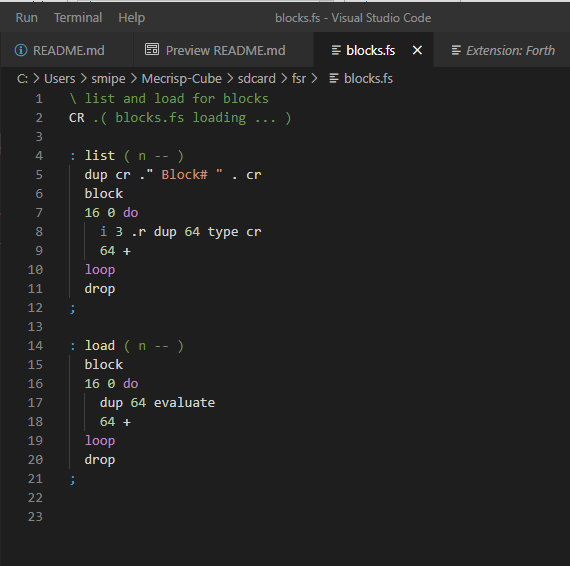570x566 pixels.
Task: Open the Help menu
Action: (x=132, y=18)
